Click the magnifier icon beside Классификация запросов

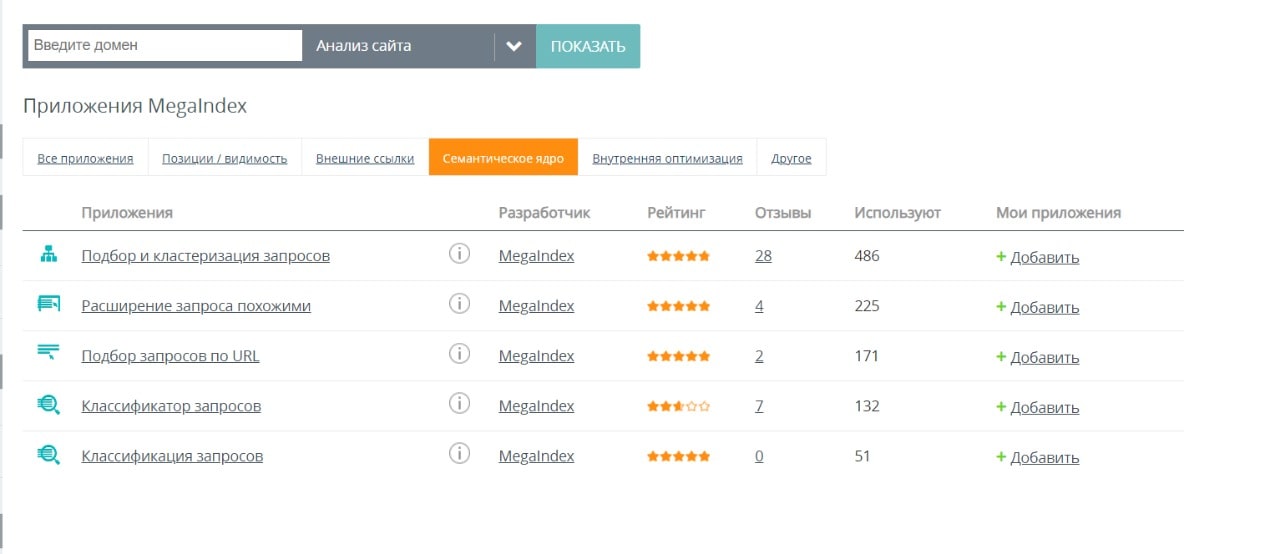point(49,455)
